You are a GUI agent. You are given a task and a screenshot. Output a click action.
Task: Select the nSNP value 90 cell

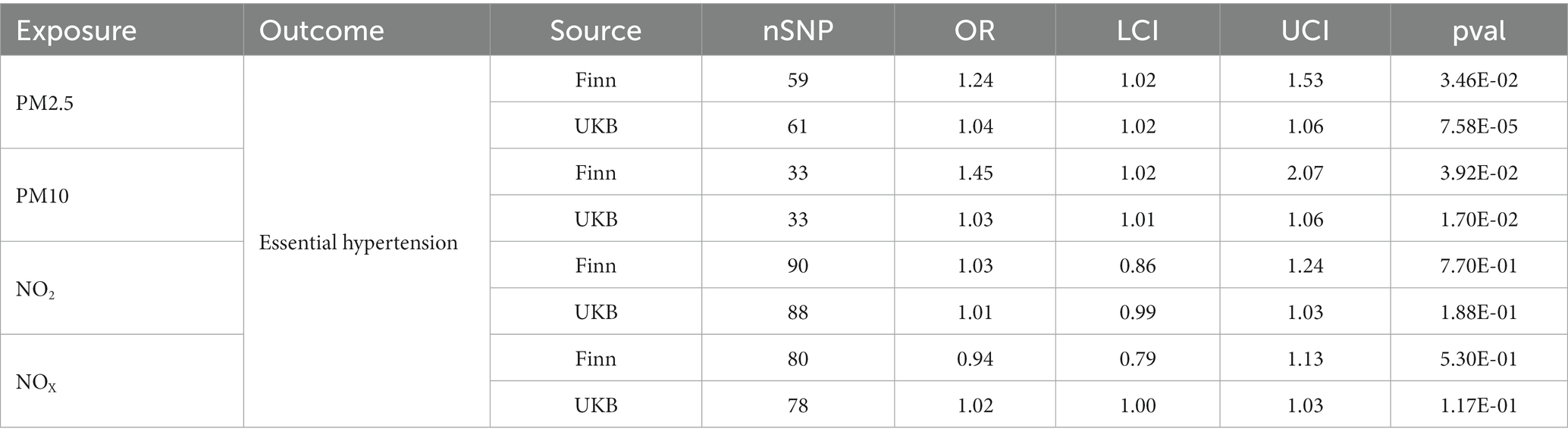tap(798, 266)
